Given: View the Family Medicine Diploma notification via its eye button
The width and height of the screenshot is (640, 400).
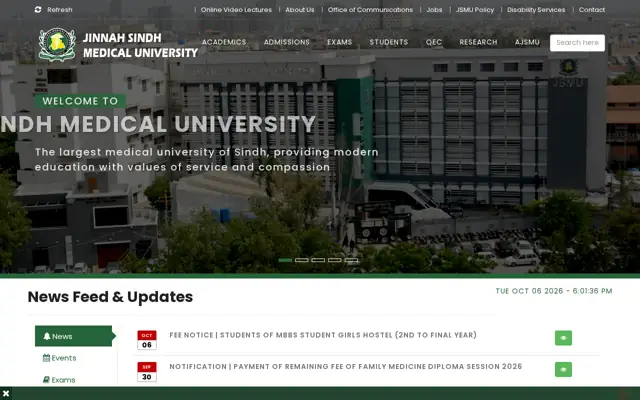Looking at the screenshot, I should pyautogui.click(x=563, y=369).
